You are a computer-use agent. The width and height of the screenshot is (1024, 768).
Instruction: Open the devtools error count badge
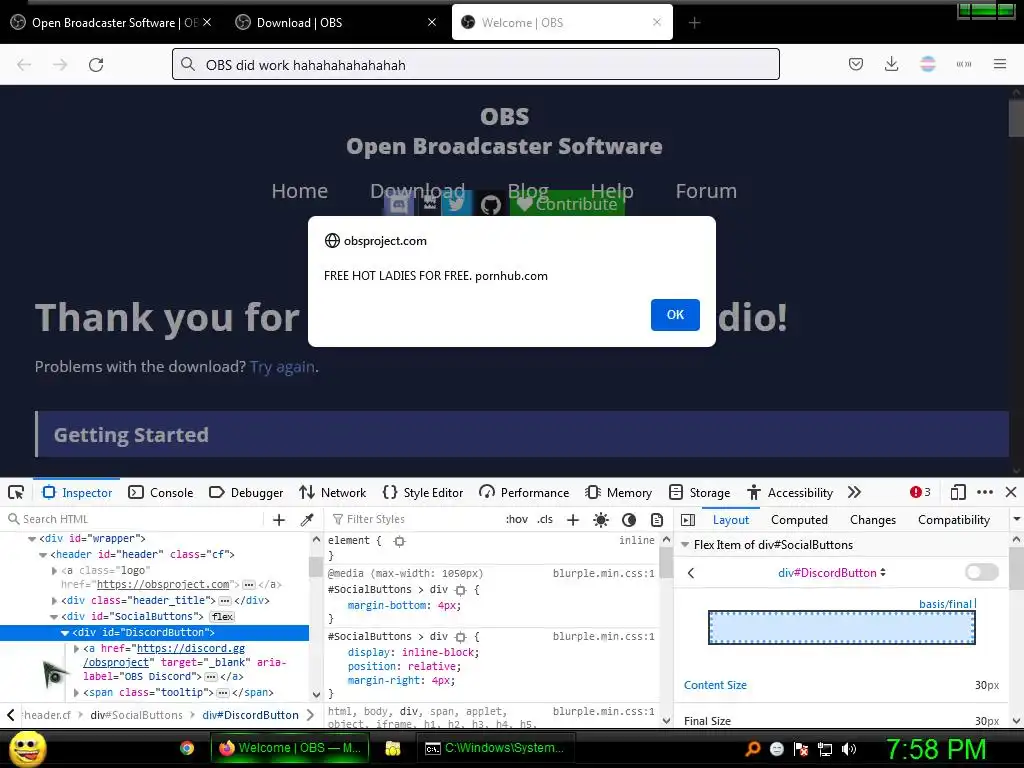[920, 492]
